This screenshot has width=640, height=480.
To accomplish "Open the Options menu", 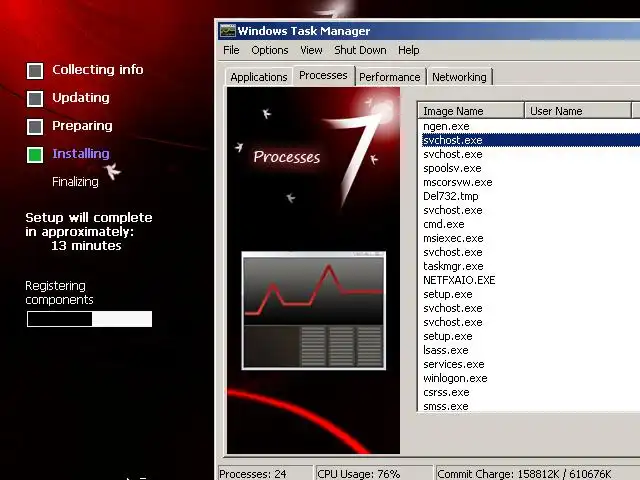I will tap(270, 50).
